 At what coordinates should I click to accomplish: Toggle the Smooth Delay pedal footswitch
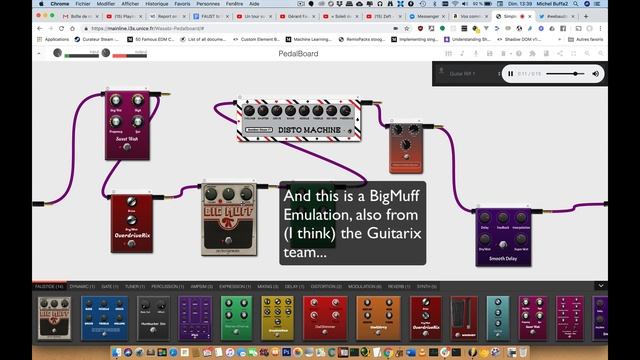[503, 244]
